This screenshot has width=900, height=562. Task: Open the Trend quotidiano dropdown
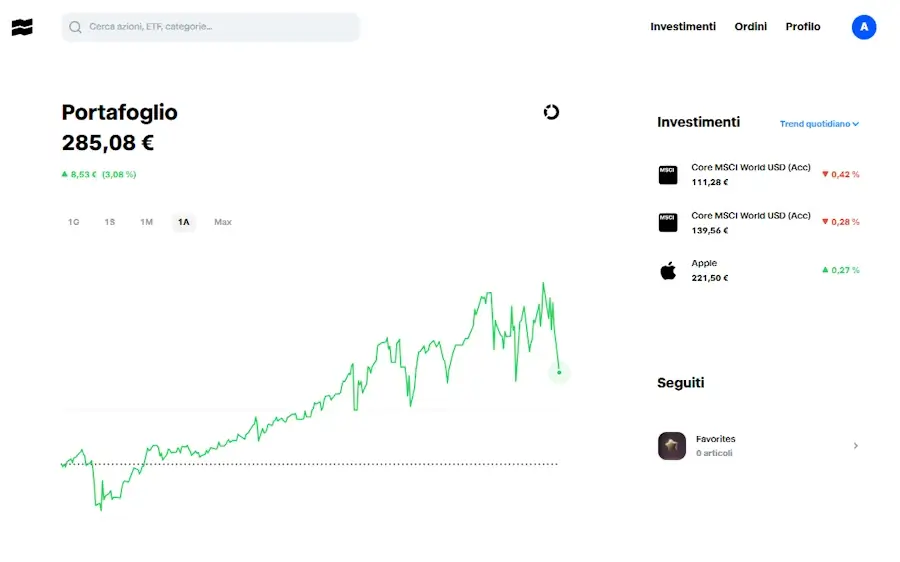(x=819, y=124)
